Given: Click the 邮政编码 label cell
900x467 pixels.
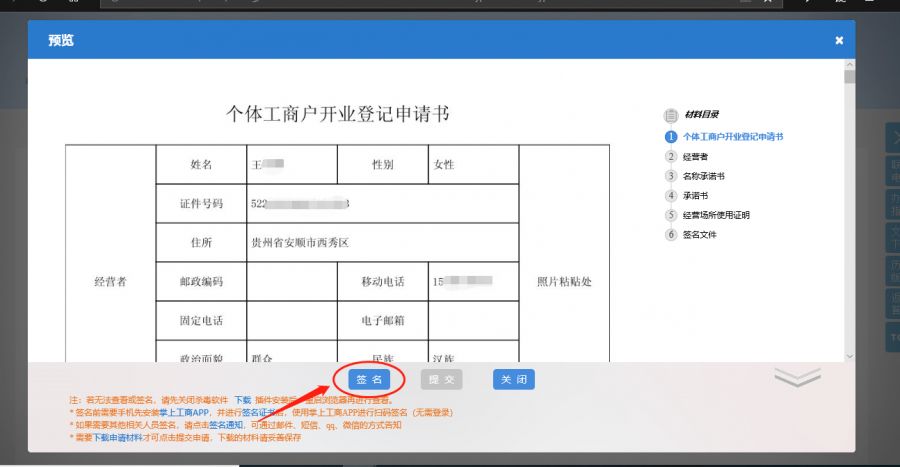Looking at the screenshot, I should [201, 282].
